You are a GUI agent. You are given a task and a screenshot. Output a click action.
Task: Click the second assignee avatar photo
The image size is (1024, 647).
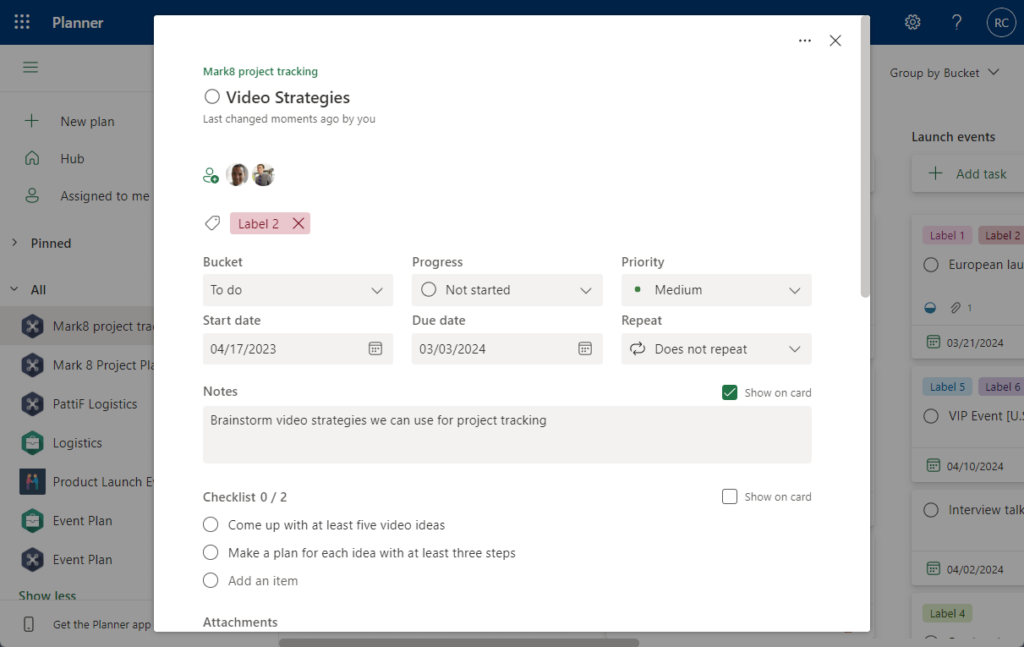263,175
